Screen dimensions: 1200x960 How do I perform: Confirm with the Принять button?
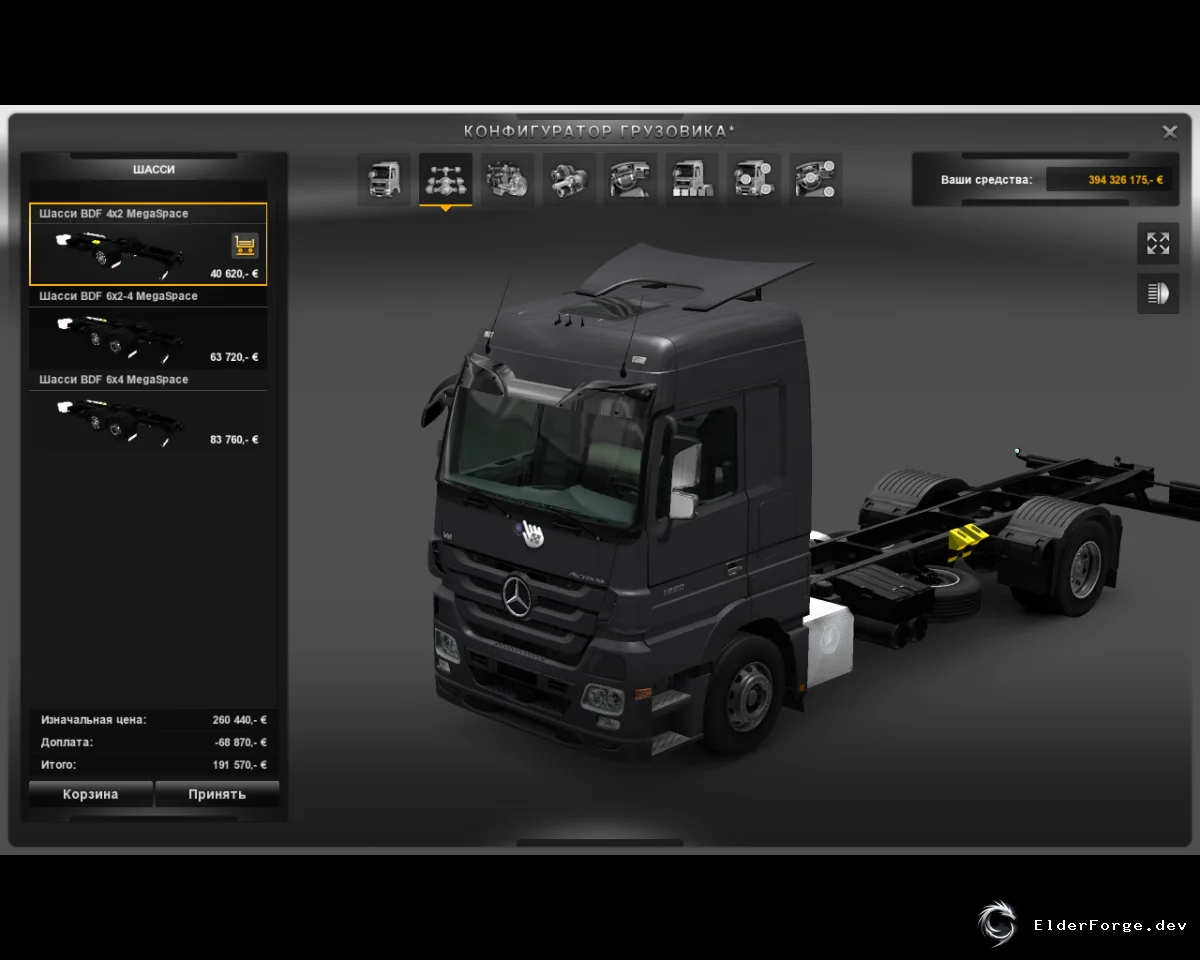tap(217, 795)
